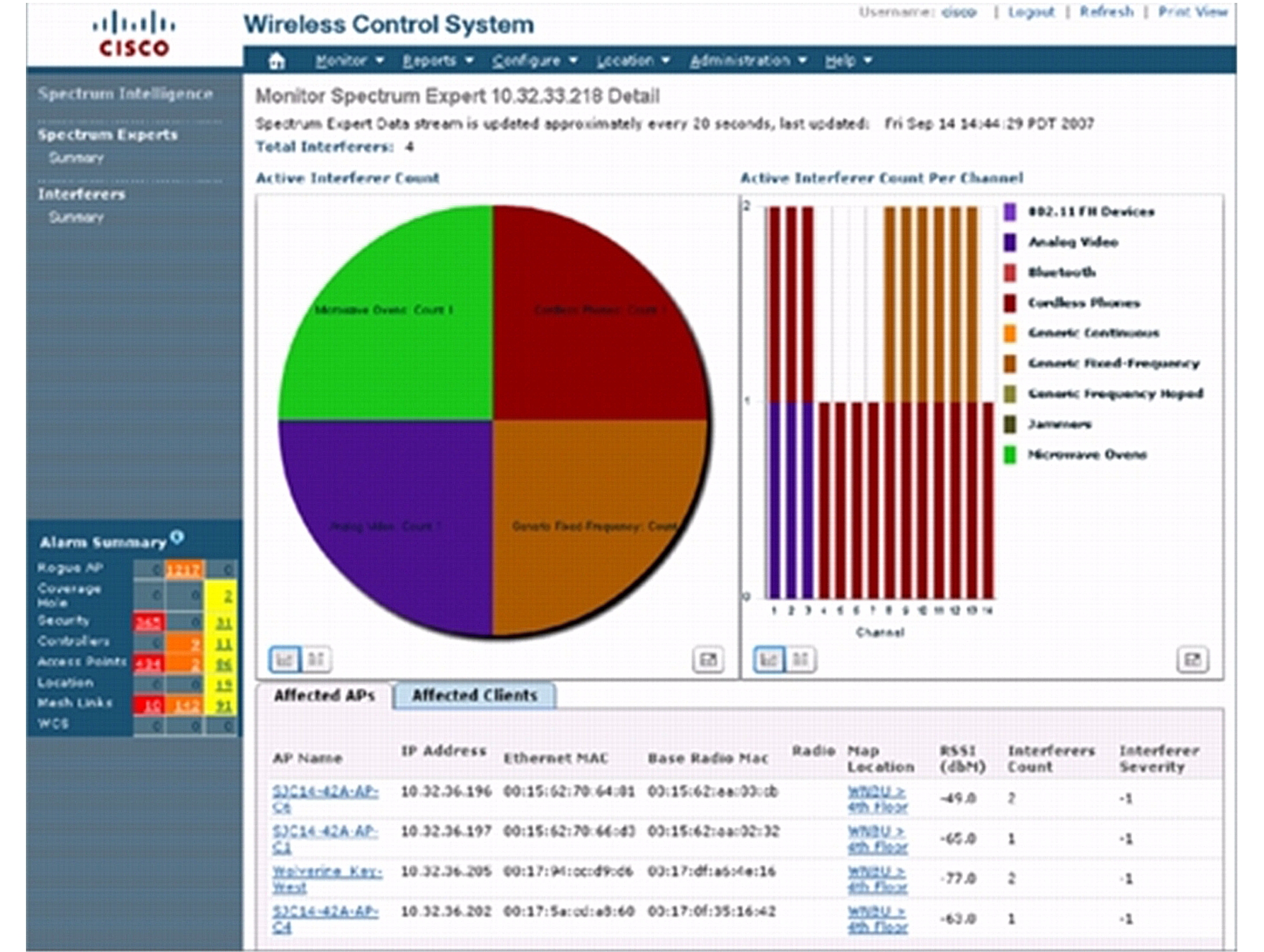The image size is (1264, 952).
Task: Click the Microwave Ovens legend swatch
Action: (1010, 455)
